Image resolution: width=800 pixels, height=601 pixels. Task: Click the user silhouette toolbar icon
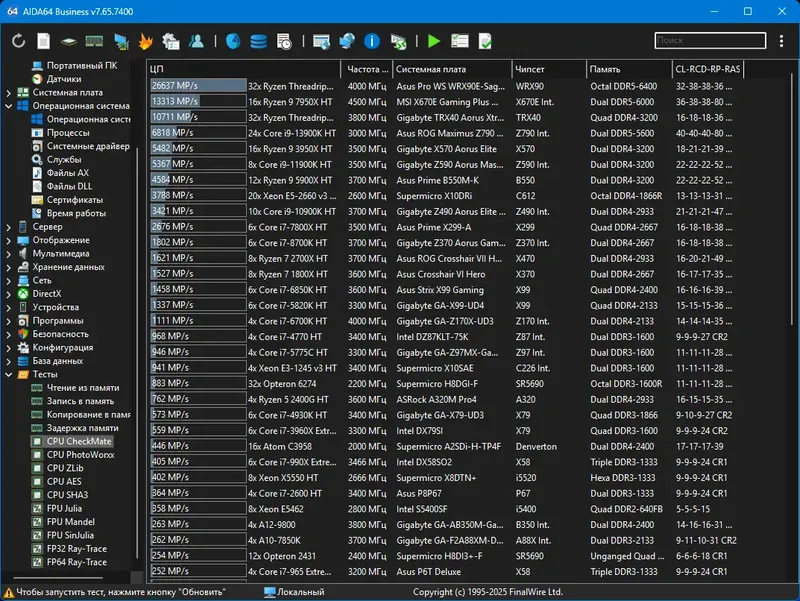point(196,41)
